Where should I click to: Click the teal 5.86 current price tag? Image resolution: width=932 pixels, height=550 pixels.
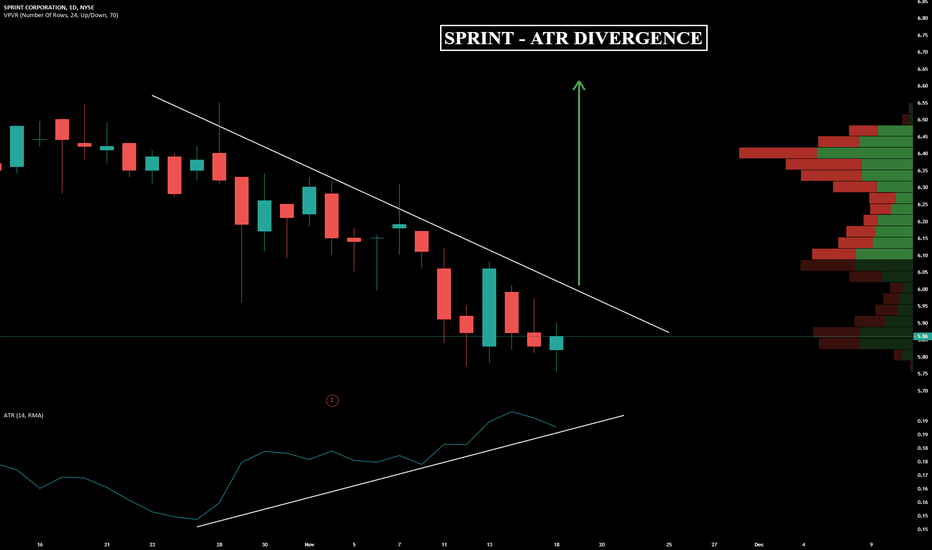click(x=922, y=337)
